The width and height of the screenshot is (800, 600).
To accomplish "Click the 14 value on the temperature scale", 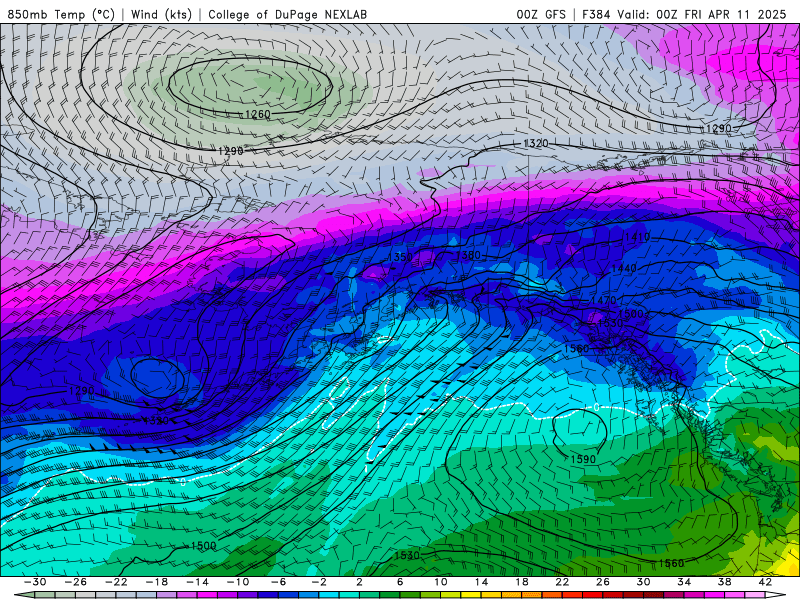I will click(481, 582).
